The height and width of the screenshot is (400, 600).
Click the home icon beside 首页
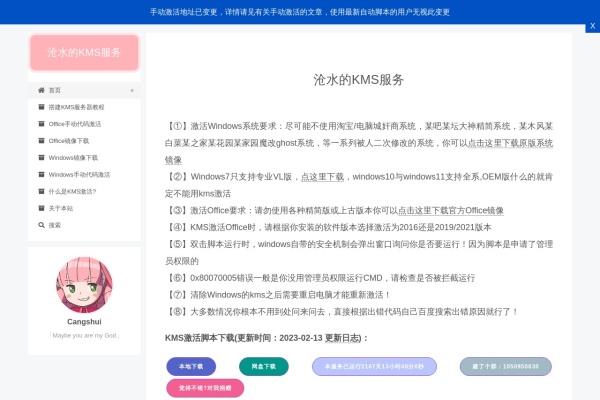click(x=40, y=90)
